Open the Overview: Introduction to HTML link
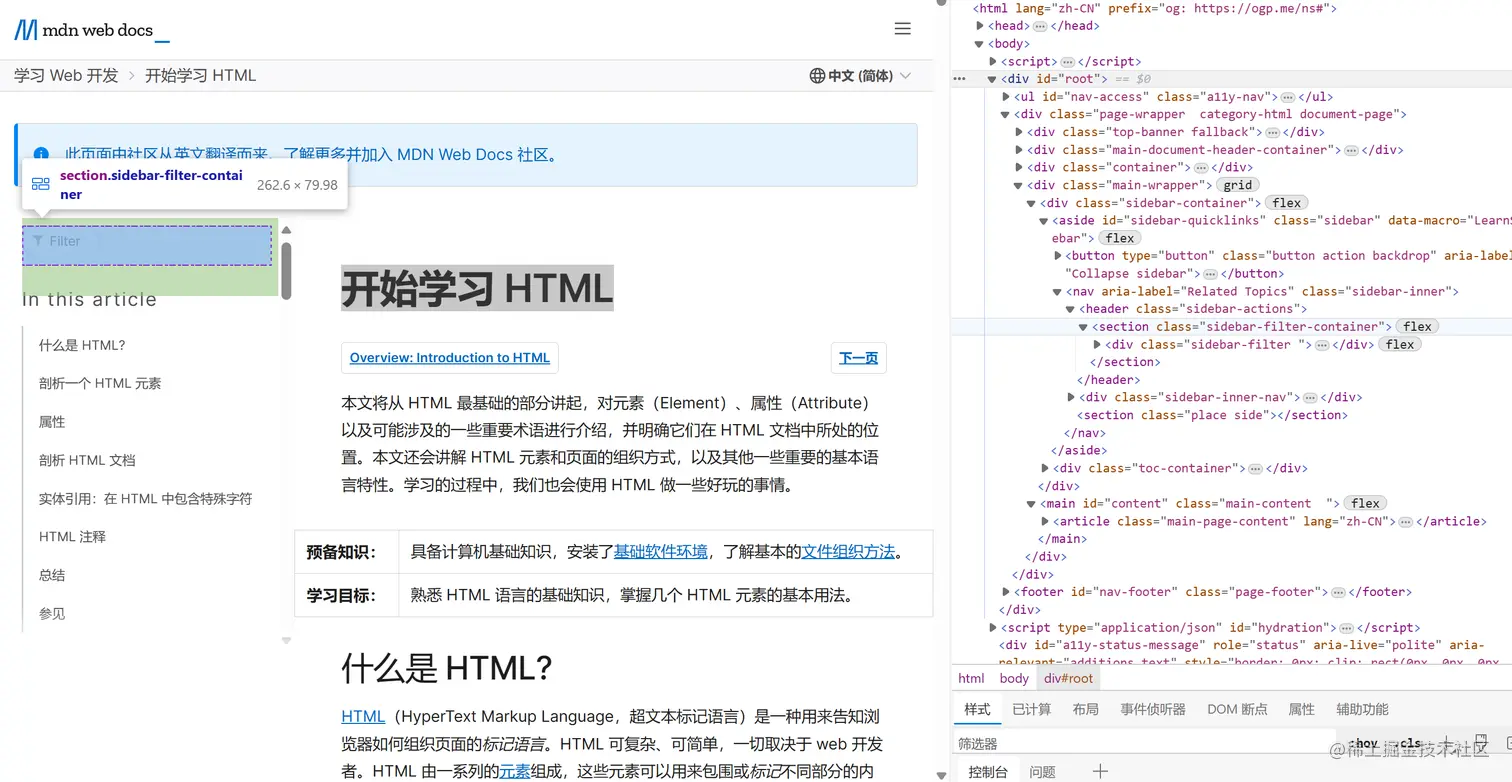Image resolution: width=1512 pixels, height=782 pixels. pos(450,358)
